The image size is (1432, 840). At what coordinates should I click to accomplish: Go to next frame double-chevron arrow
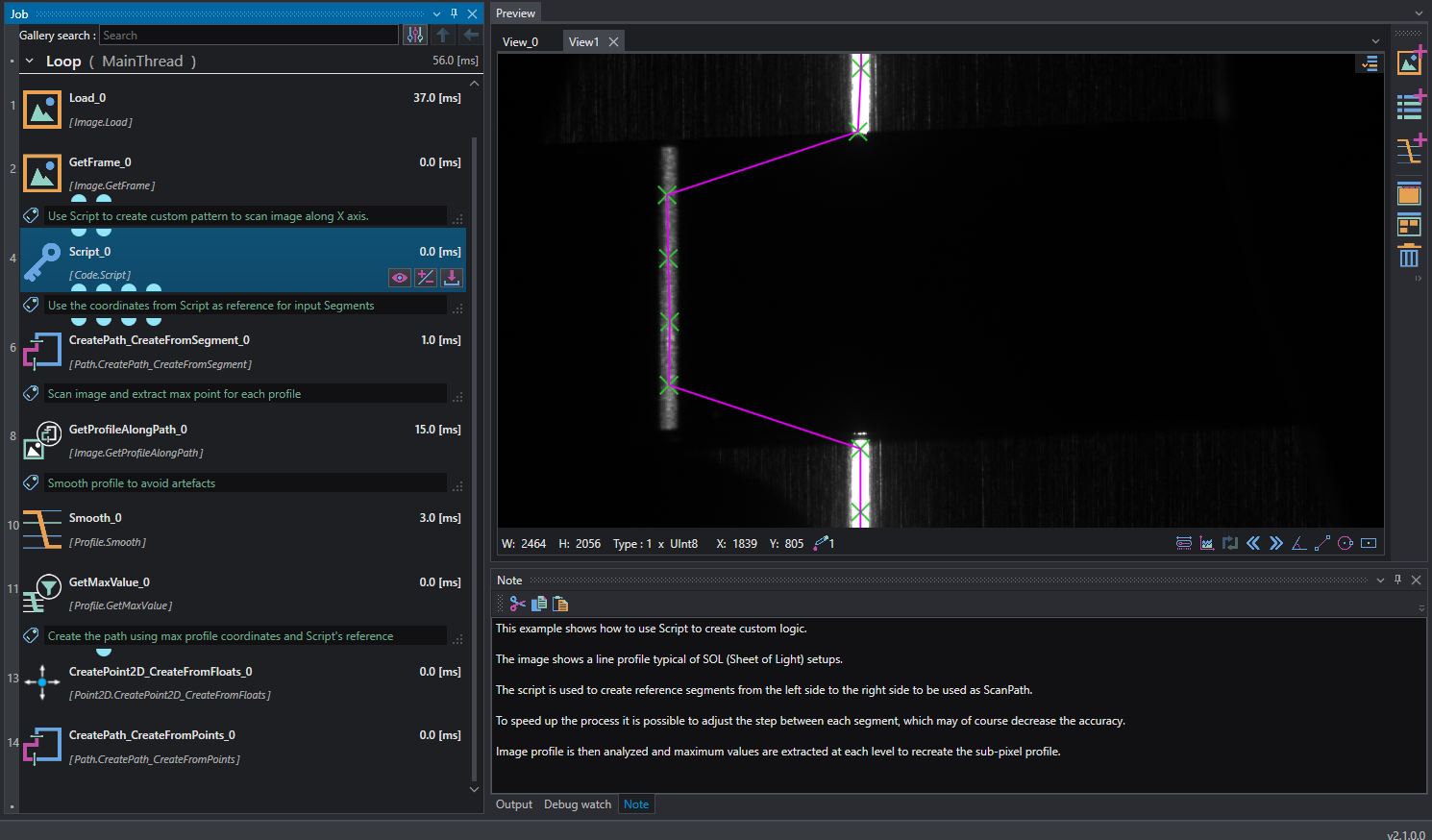(1276, 543)
